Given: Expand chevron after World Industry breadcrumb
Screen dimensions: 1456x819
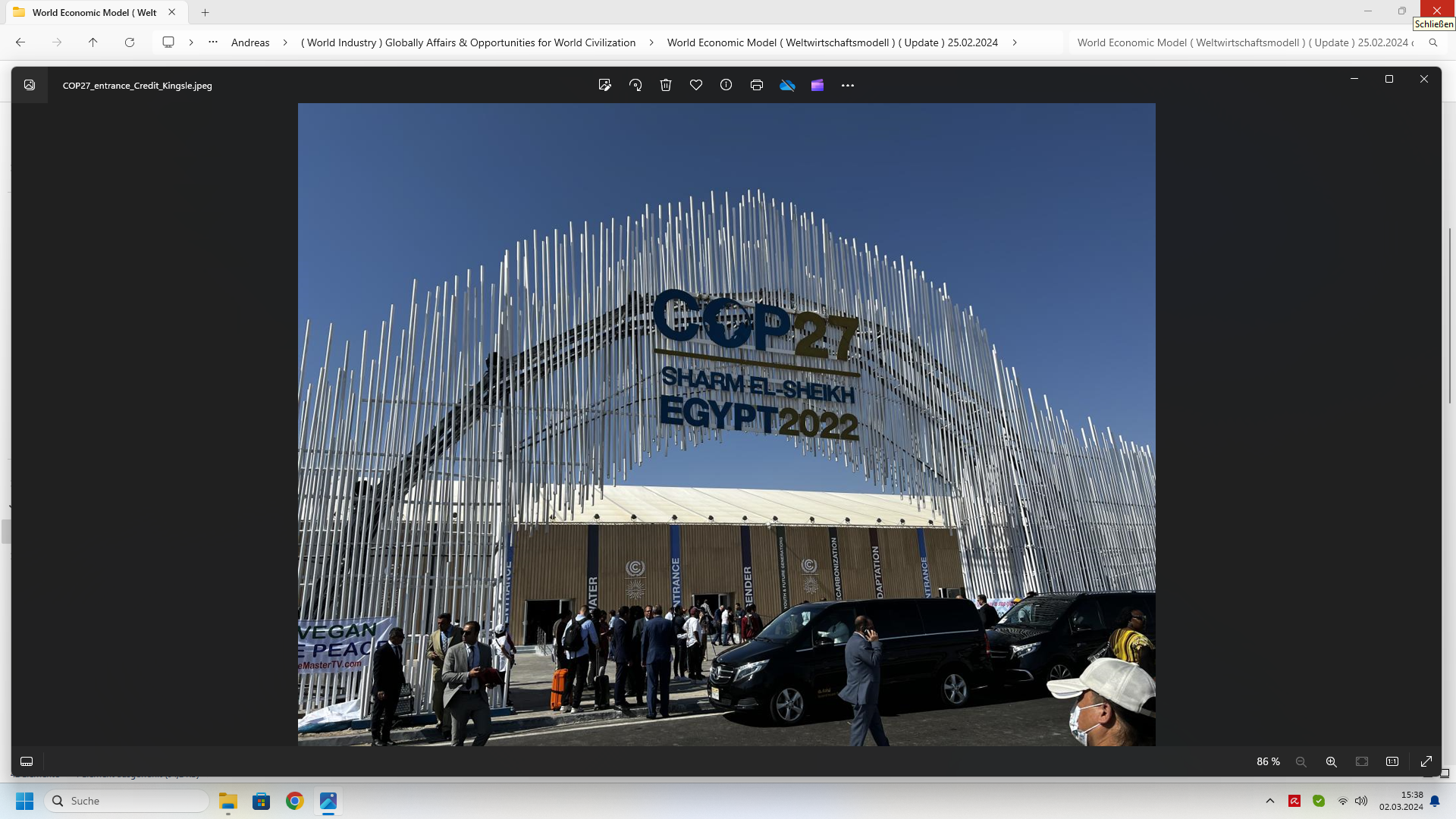Looking at the screenshot, I should click(651, 42).
